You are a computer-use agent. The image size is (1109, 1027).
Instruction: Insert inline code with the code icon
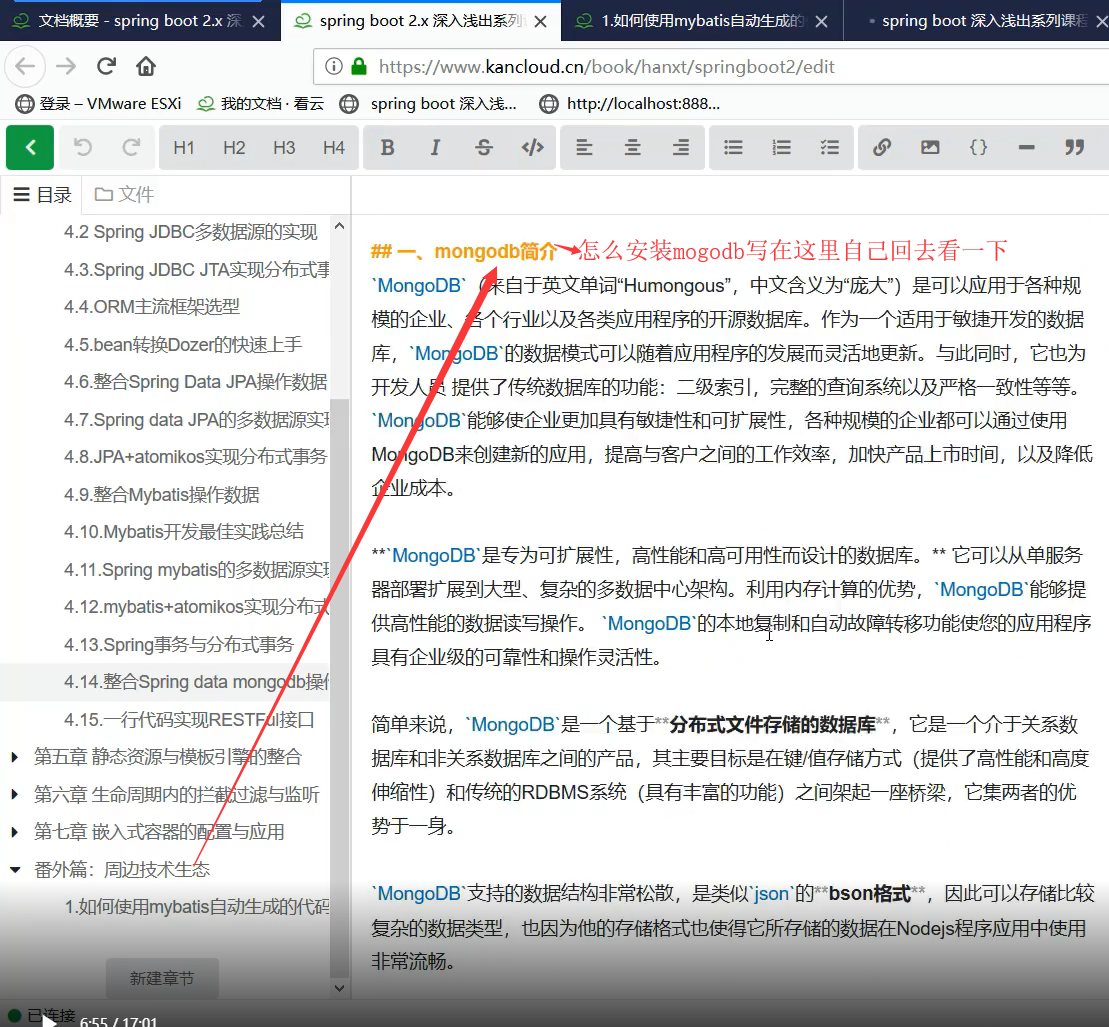[533, 147]
